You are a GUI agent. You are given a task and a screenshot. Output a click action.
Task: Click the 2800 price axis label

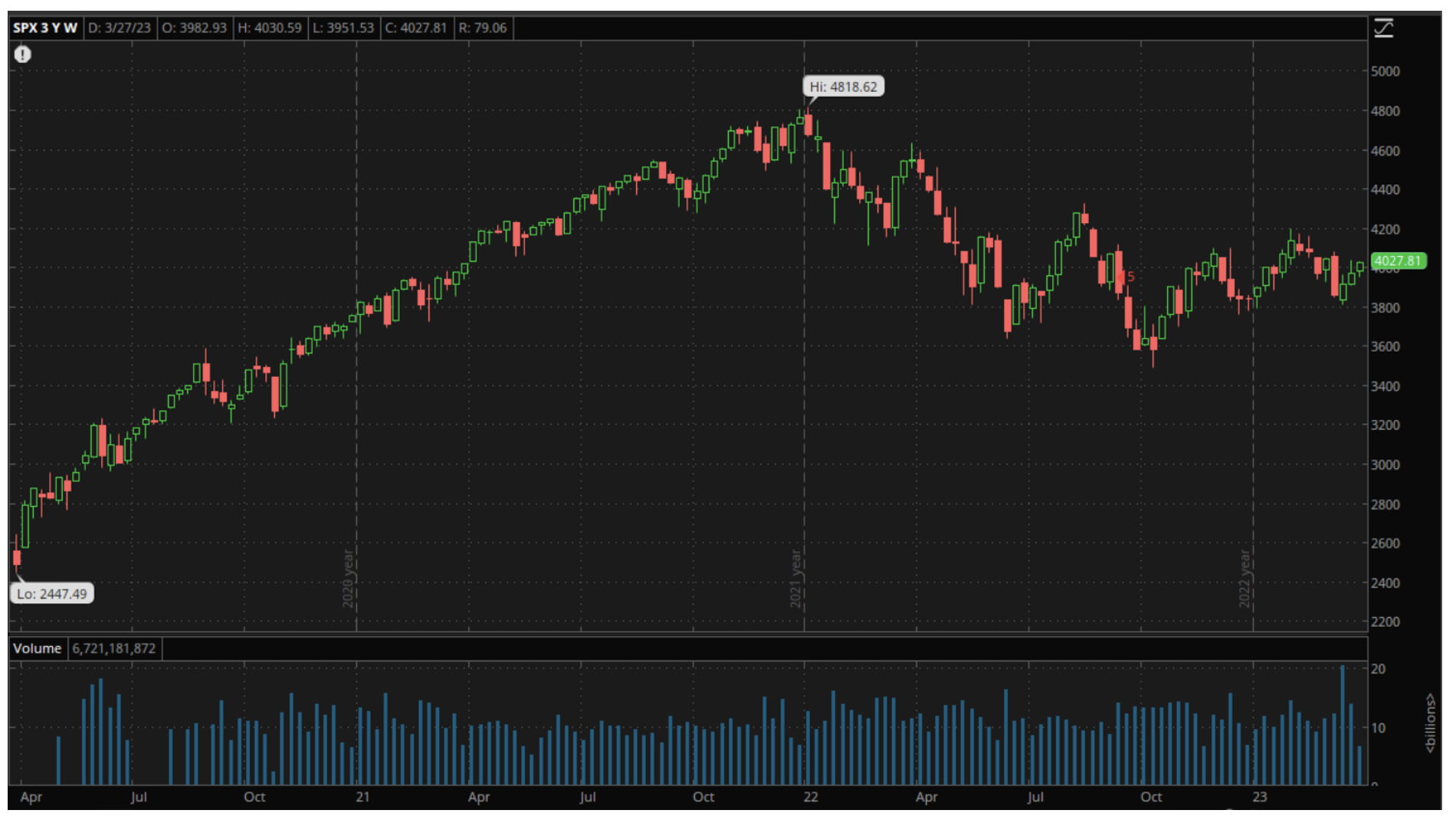coord(1385,504)
